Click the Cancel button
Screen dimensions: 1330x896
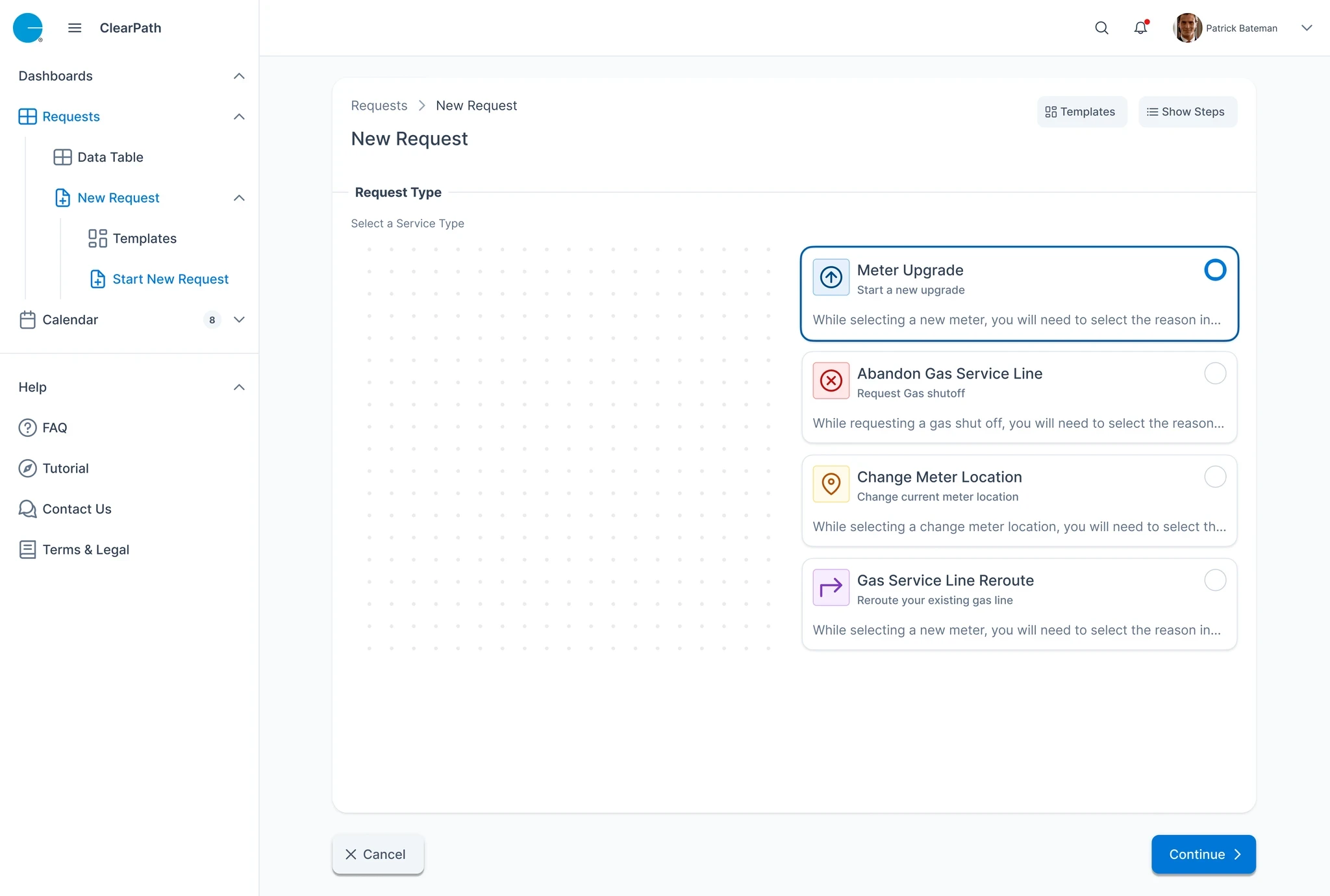point(377,854)
